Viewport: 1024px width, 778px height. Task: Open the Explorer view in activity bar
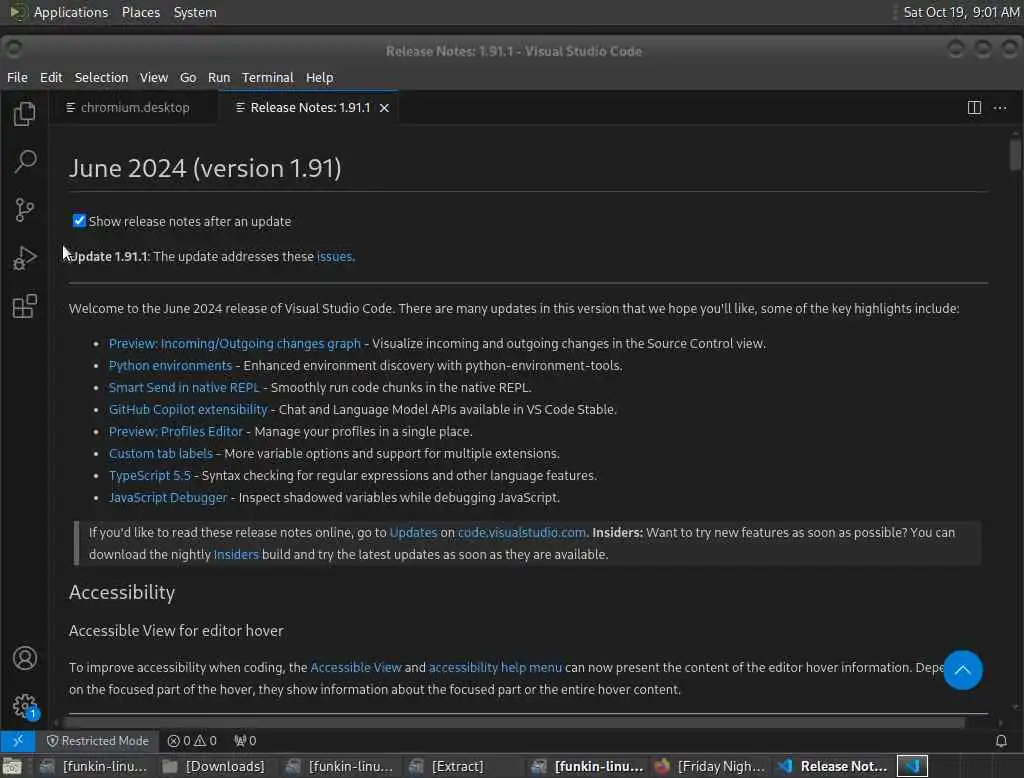24,114
